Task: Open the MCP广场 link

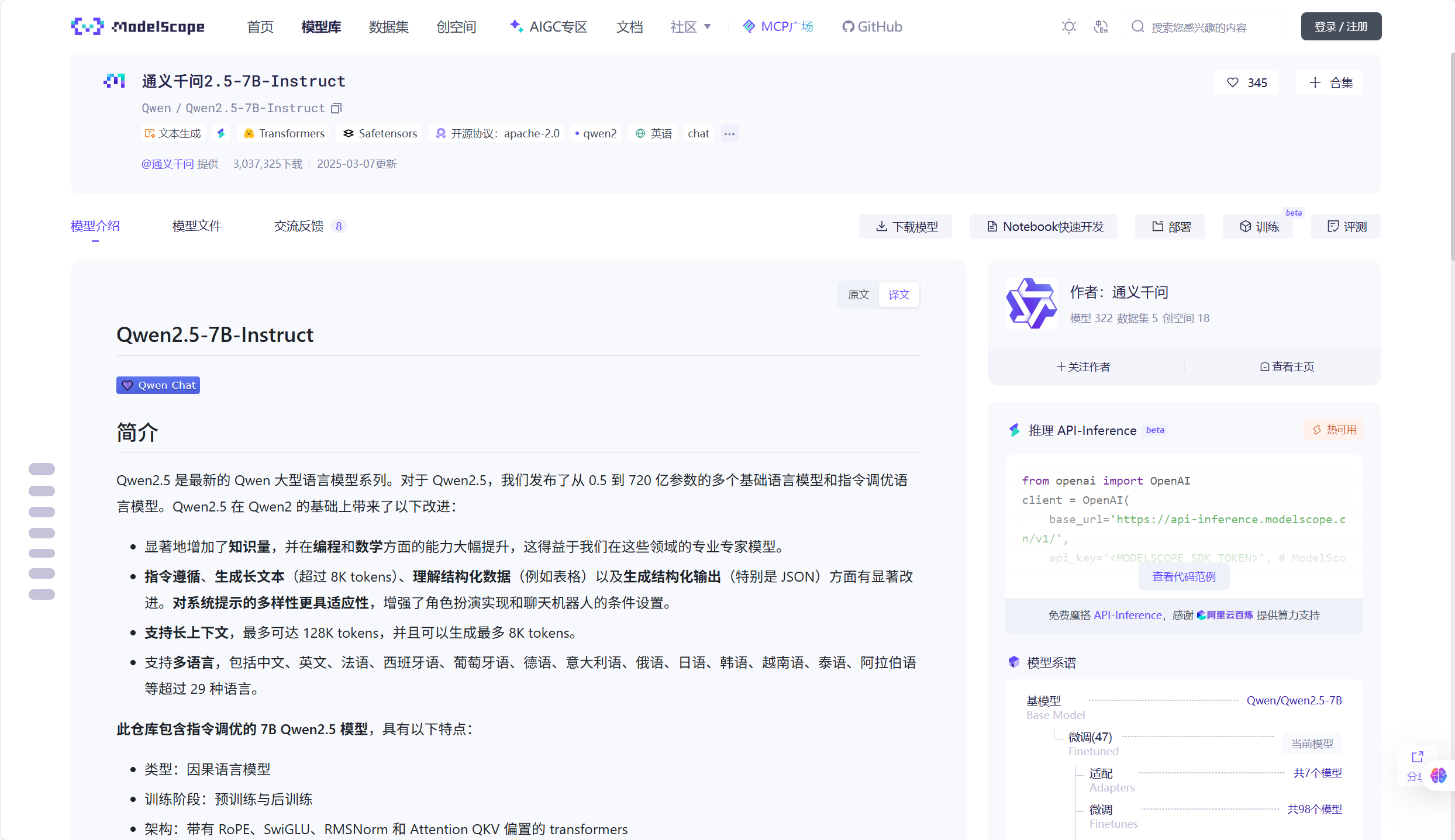Action: coord(778,27)
